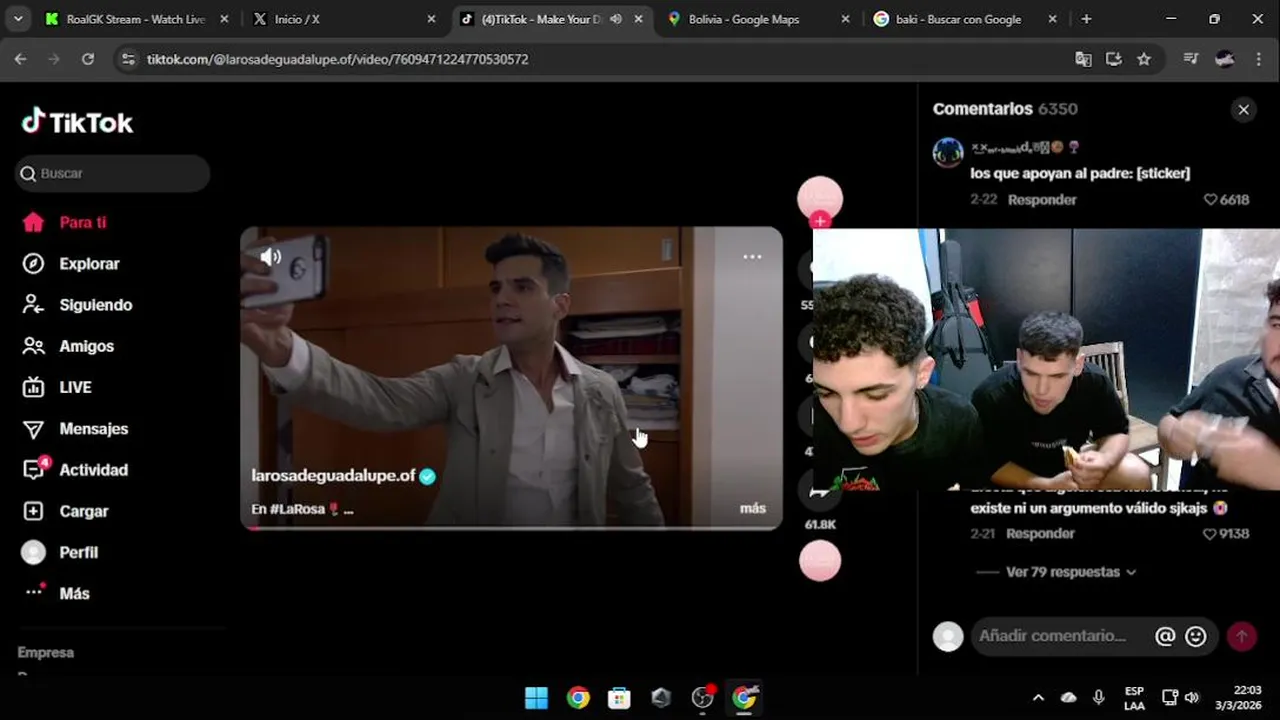Open the Chrome profile avatar

click(1224, 59)
